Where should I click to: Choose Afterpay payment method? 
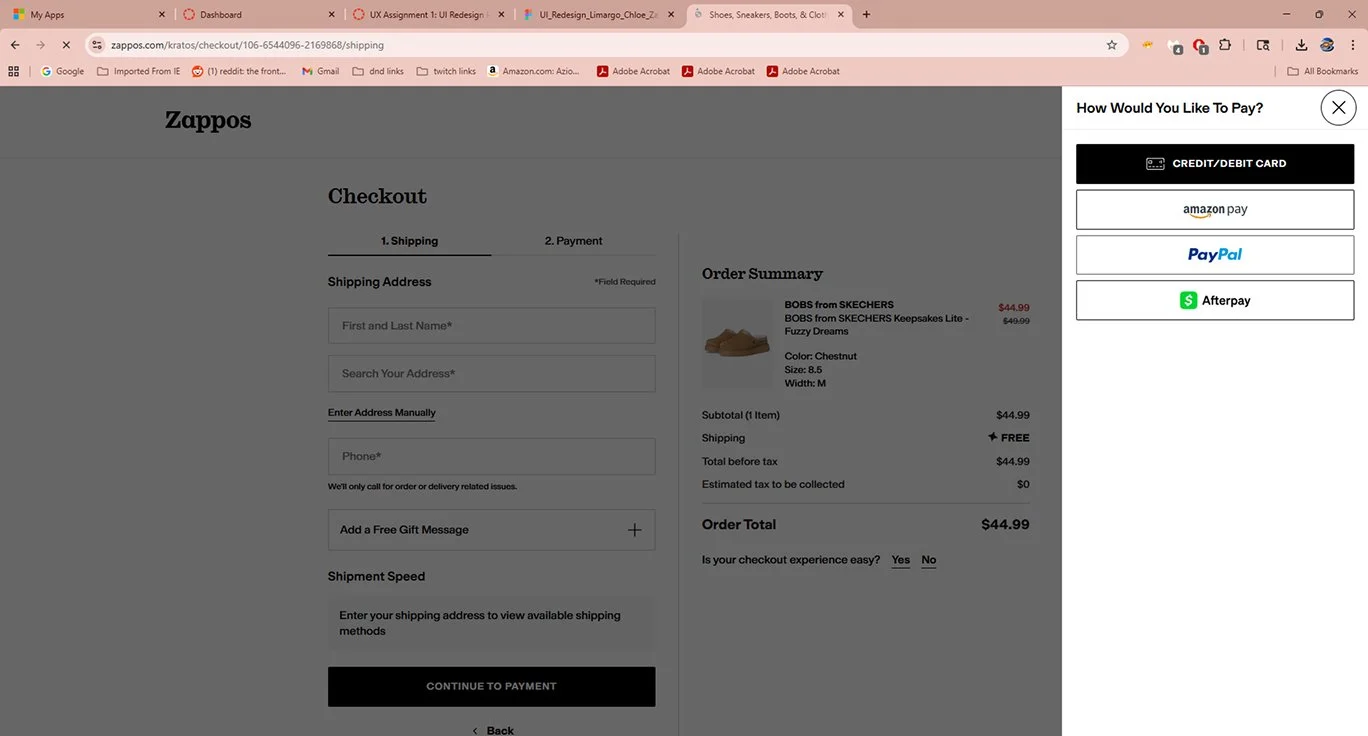(1215, 300)
